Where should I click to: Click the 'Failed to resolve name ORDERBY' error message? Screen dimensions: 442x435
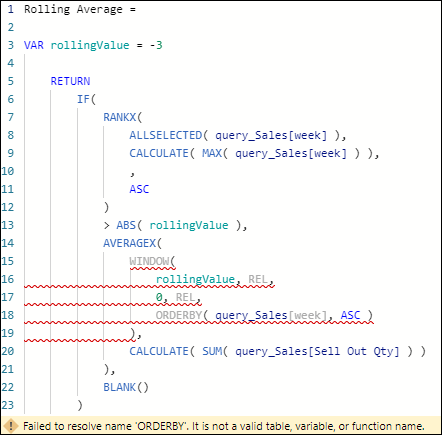tap(224, 426)
